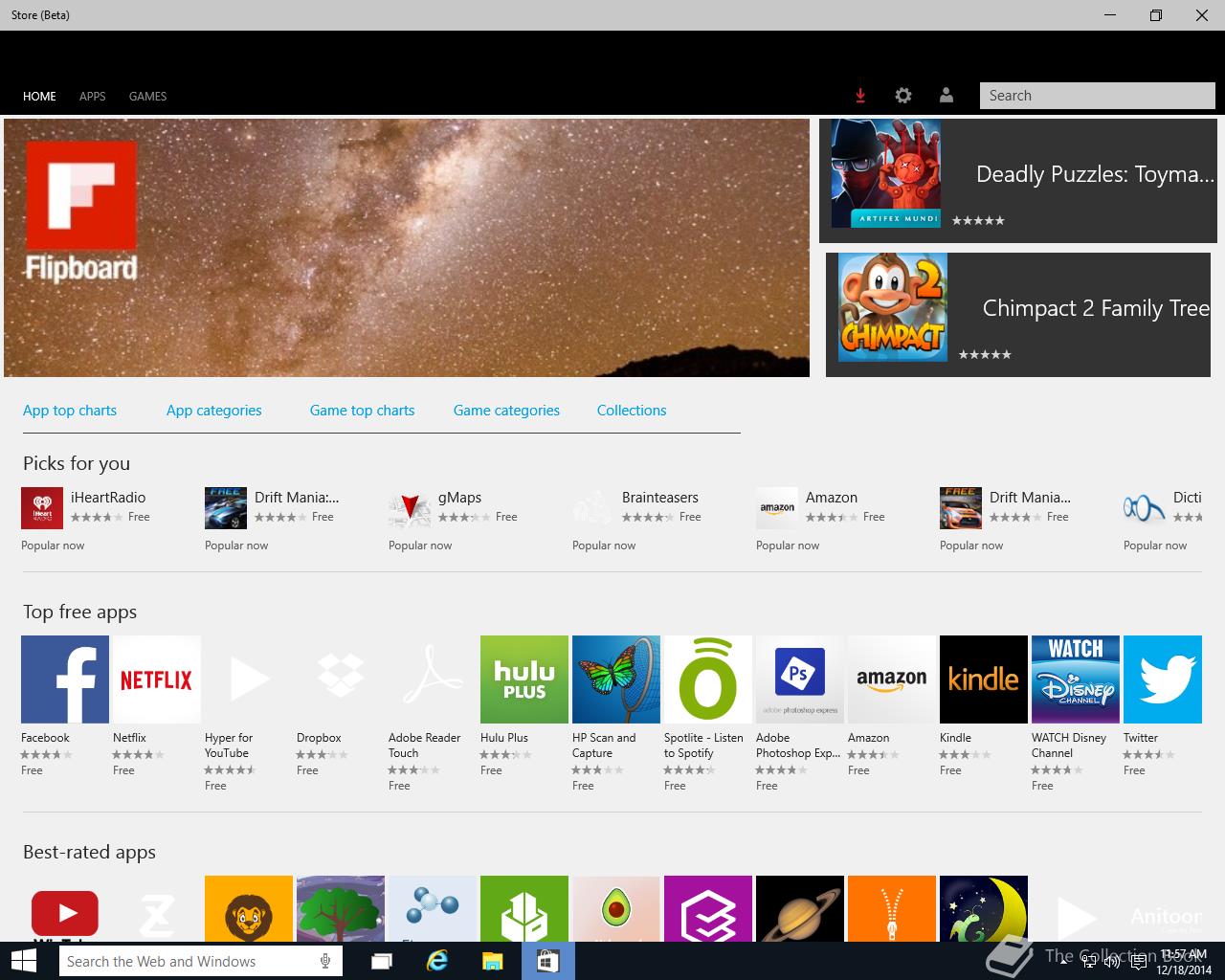
Task: Switch to the APPS tab
Action: click(x=93, y=97)
